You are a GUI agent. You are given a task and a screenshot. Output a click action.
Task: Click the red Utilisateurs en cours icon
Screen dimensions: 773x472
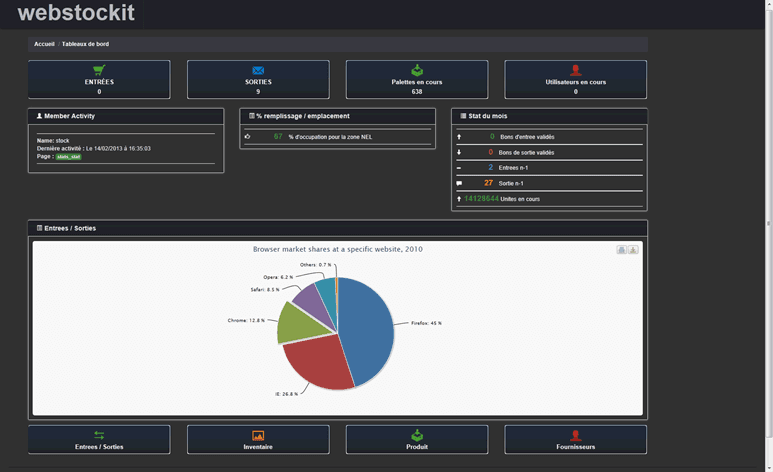click(x=576, y=70)
